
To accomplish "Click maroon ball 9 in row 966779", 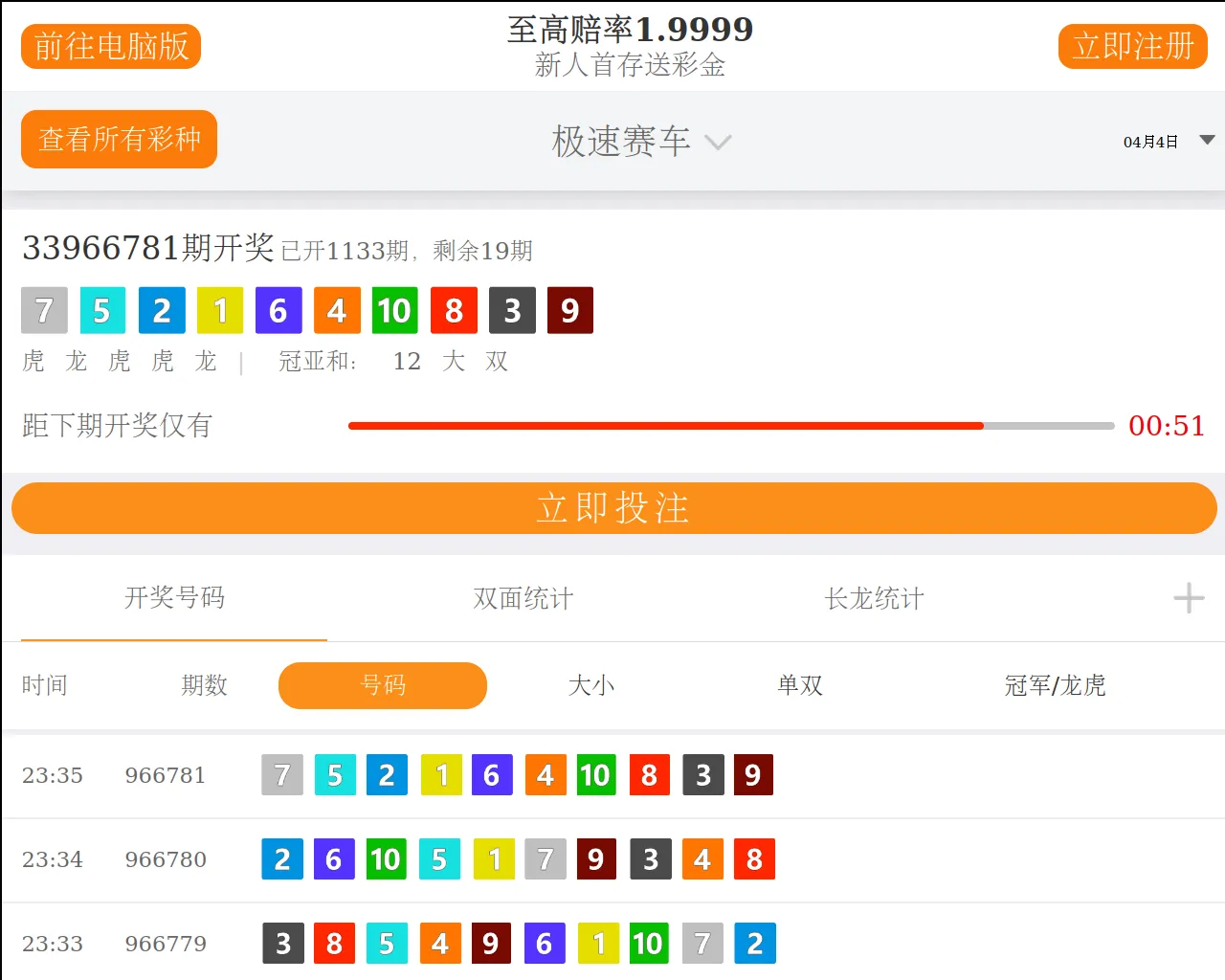I will [490, 944].
